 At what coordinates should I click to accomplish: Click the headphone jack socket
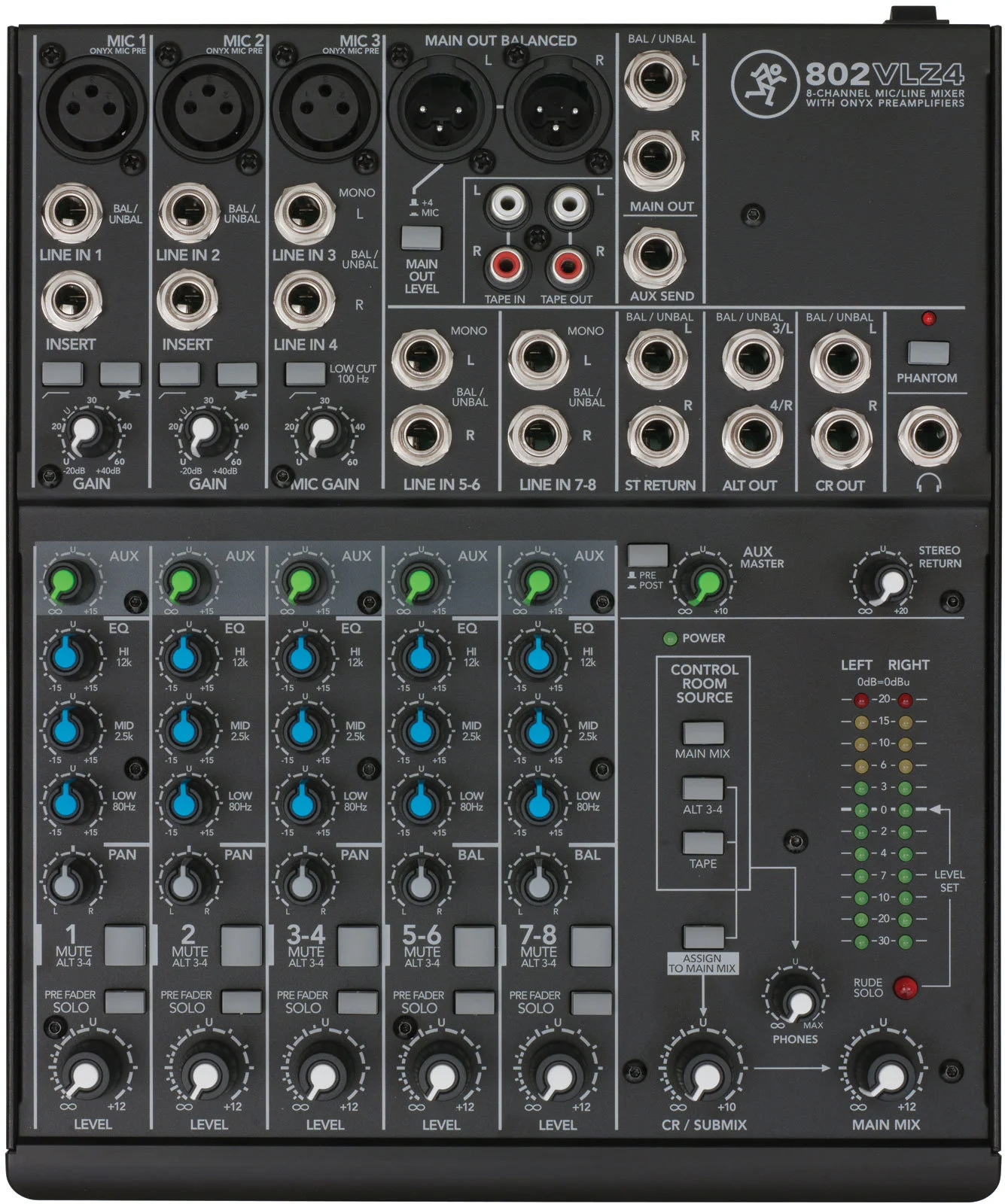[928, 438]
